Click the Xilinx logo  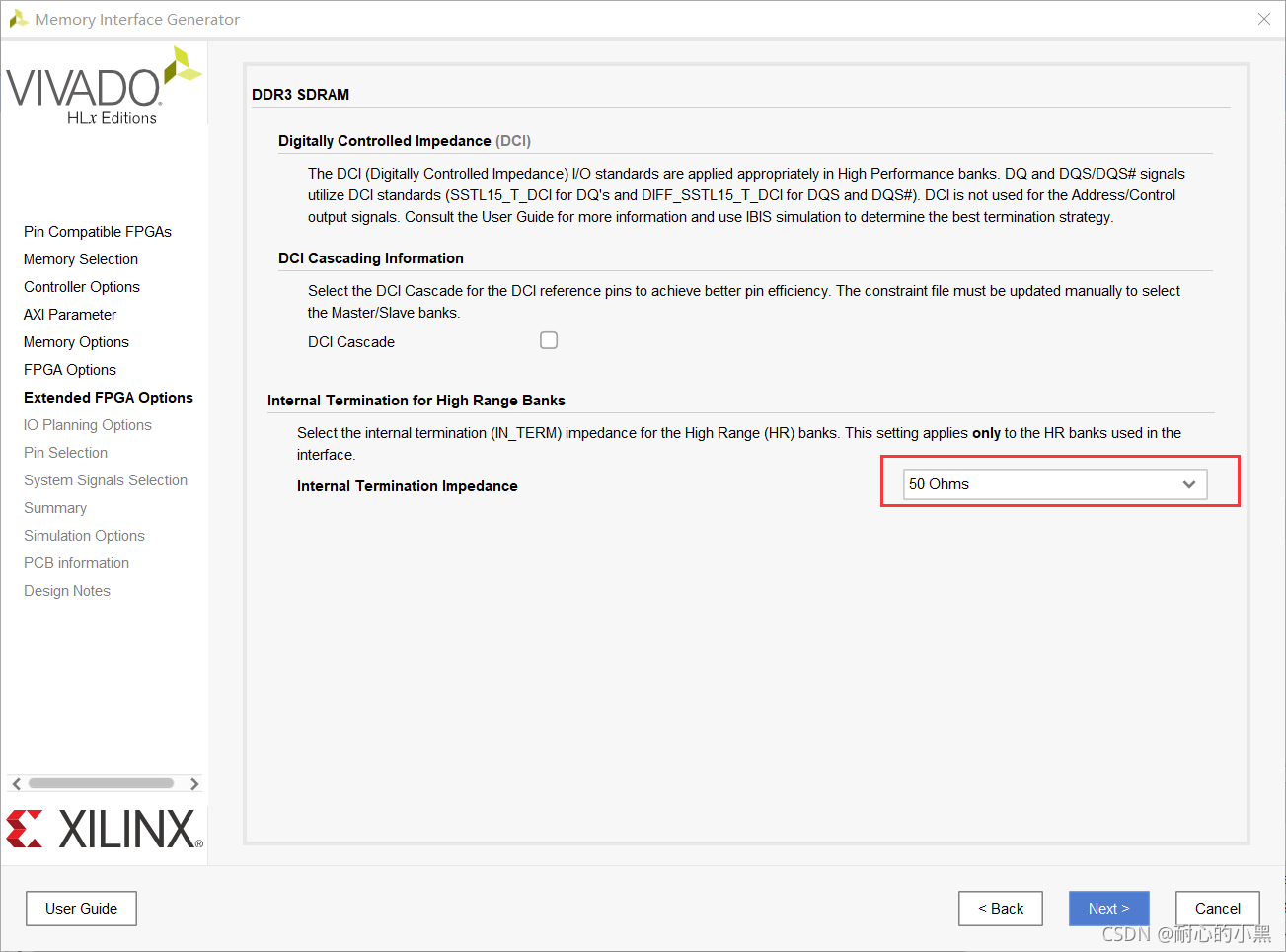click(x=105, y=829)
